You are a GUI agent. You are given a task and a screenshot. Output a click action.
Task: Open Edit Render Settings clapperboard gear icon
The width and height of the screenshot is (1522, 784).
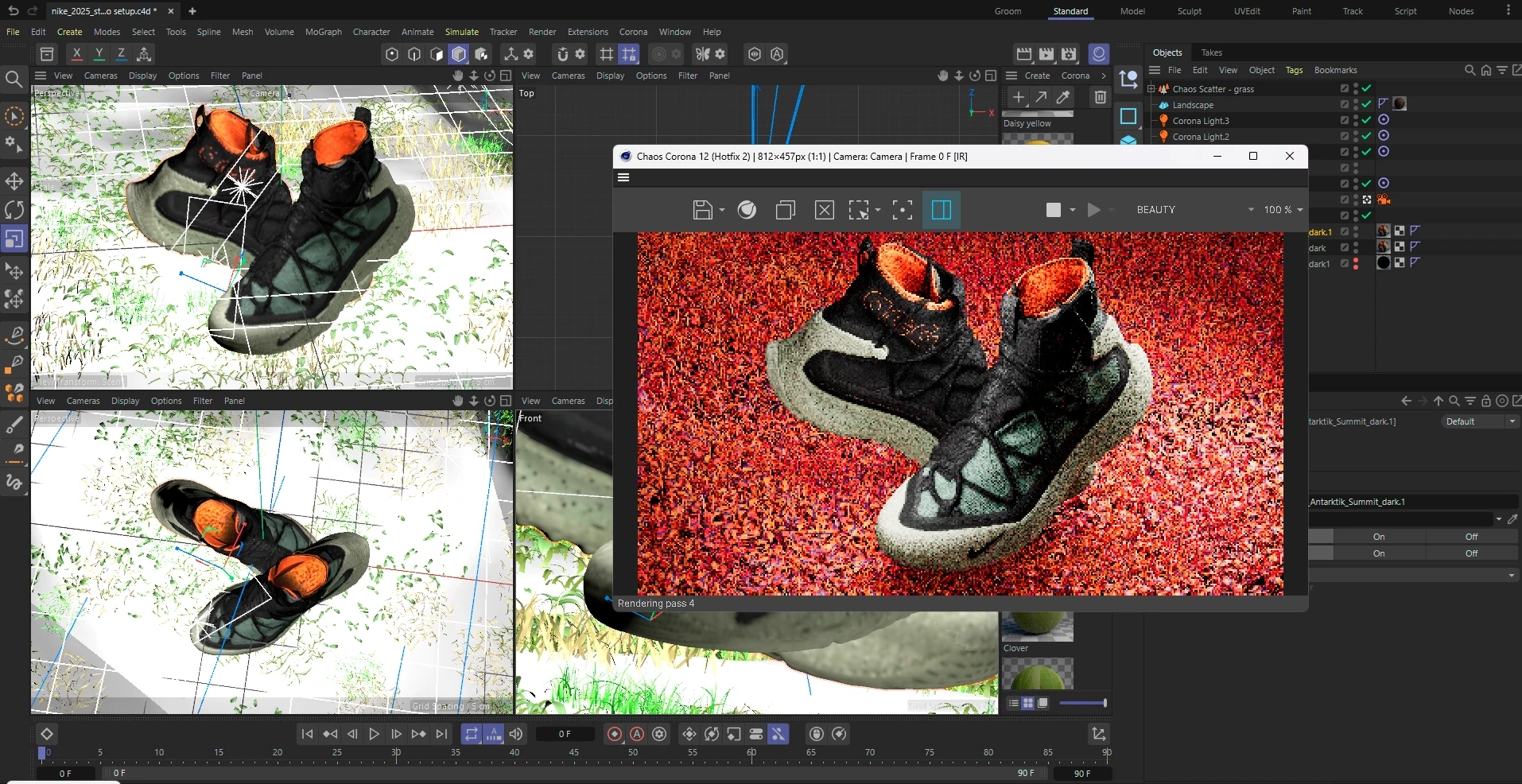(1069, 54)
